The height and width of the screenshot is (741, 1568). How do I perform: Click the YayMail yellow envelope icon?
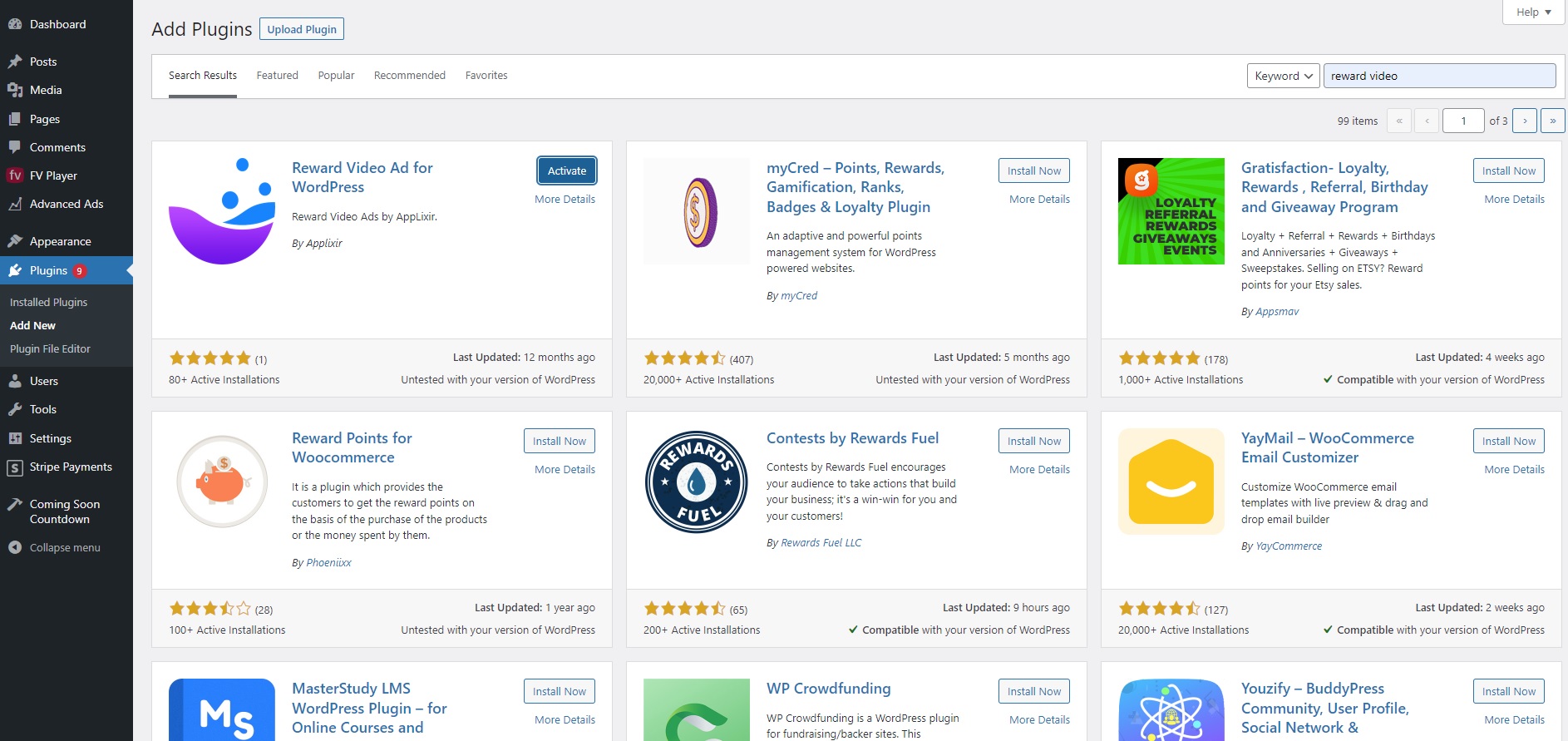(1171, 482)
